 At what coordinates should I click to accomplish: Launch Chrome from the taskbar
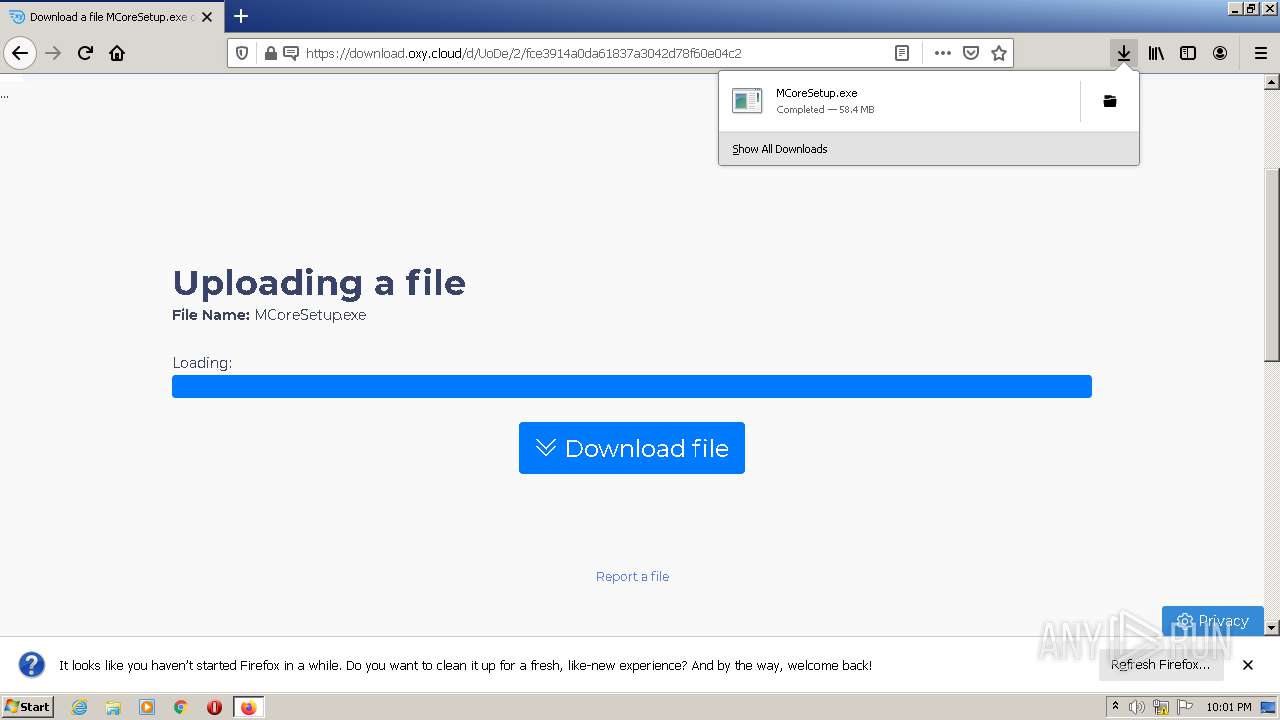[181, 707]
